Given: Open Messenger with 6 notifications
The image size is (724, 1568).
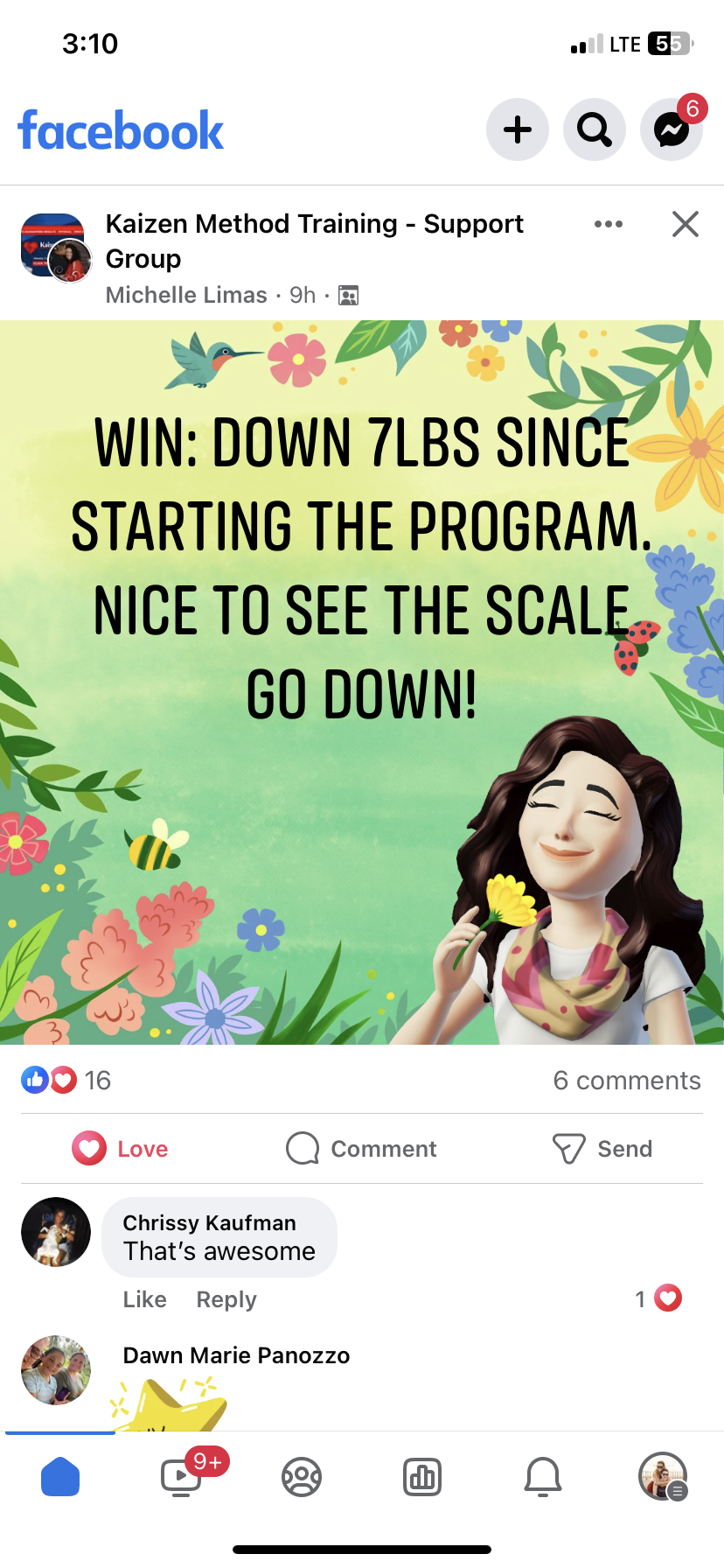Looking at the screenshot, I should (x=672, y=129).
